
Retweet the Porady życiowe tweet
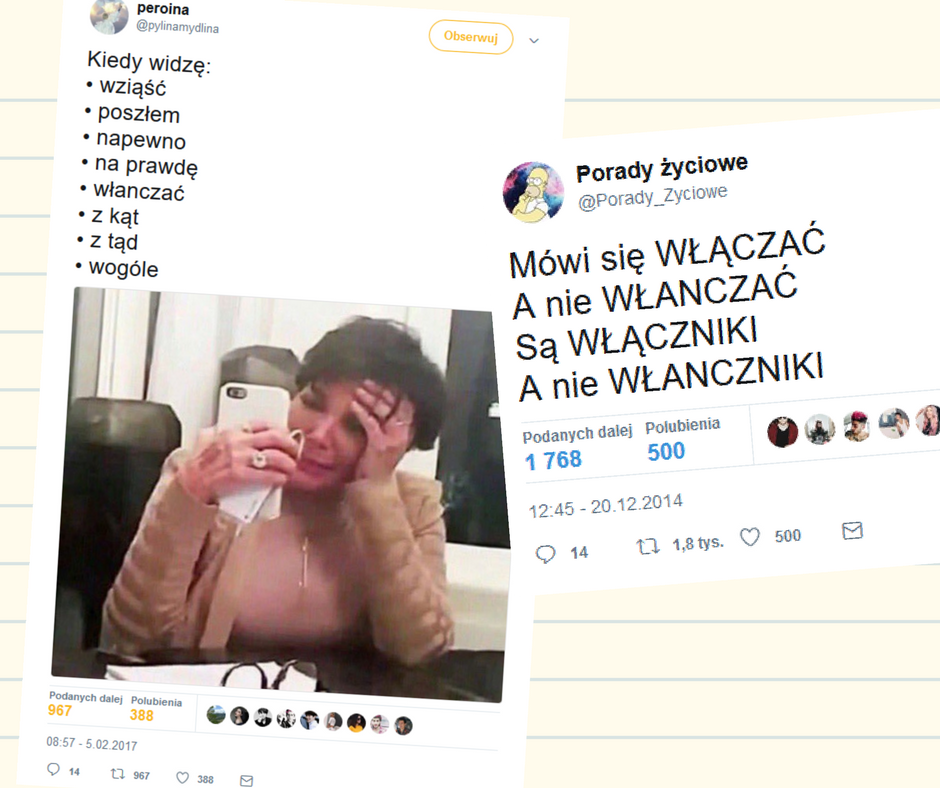coord(647,546)
